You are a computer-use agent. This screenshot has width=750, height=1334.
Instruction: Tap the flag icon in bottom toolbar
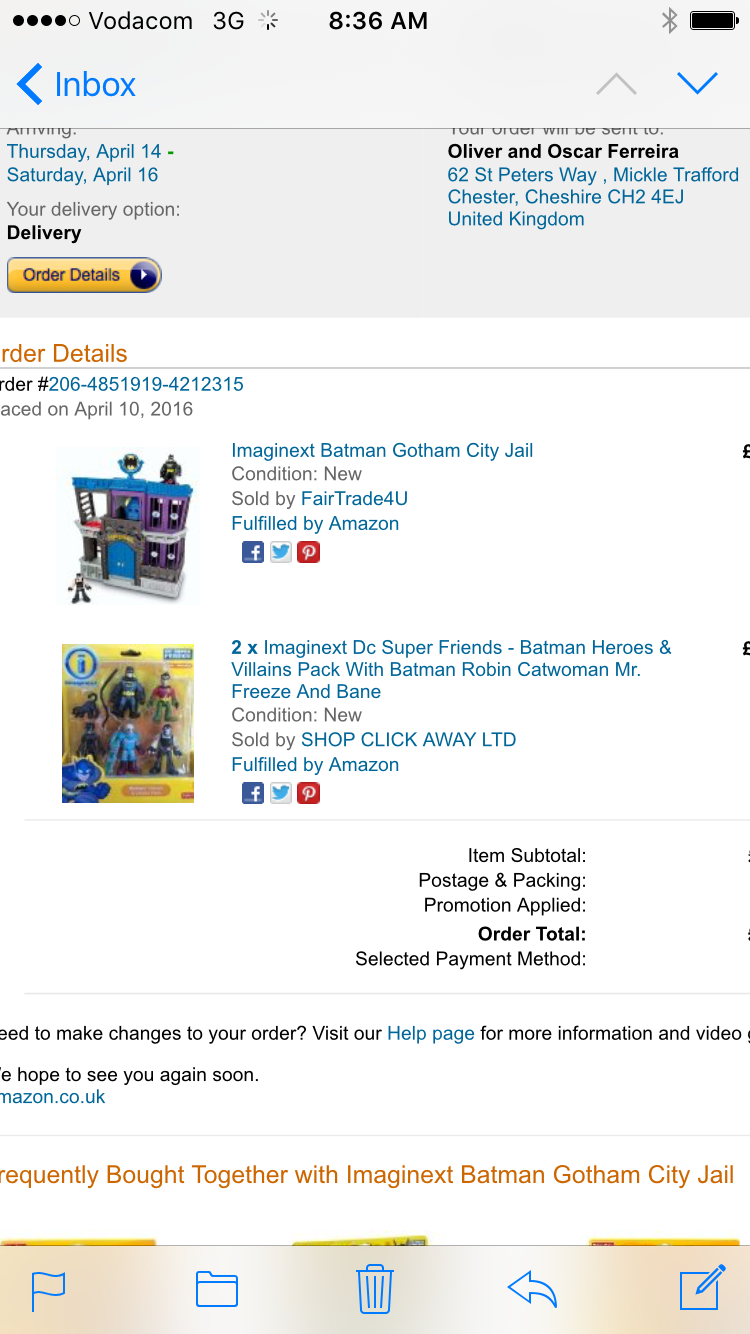point(48,1289)
